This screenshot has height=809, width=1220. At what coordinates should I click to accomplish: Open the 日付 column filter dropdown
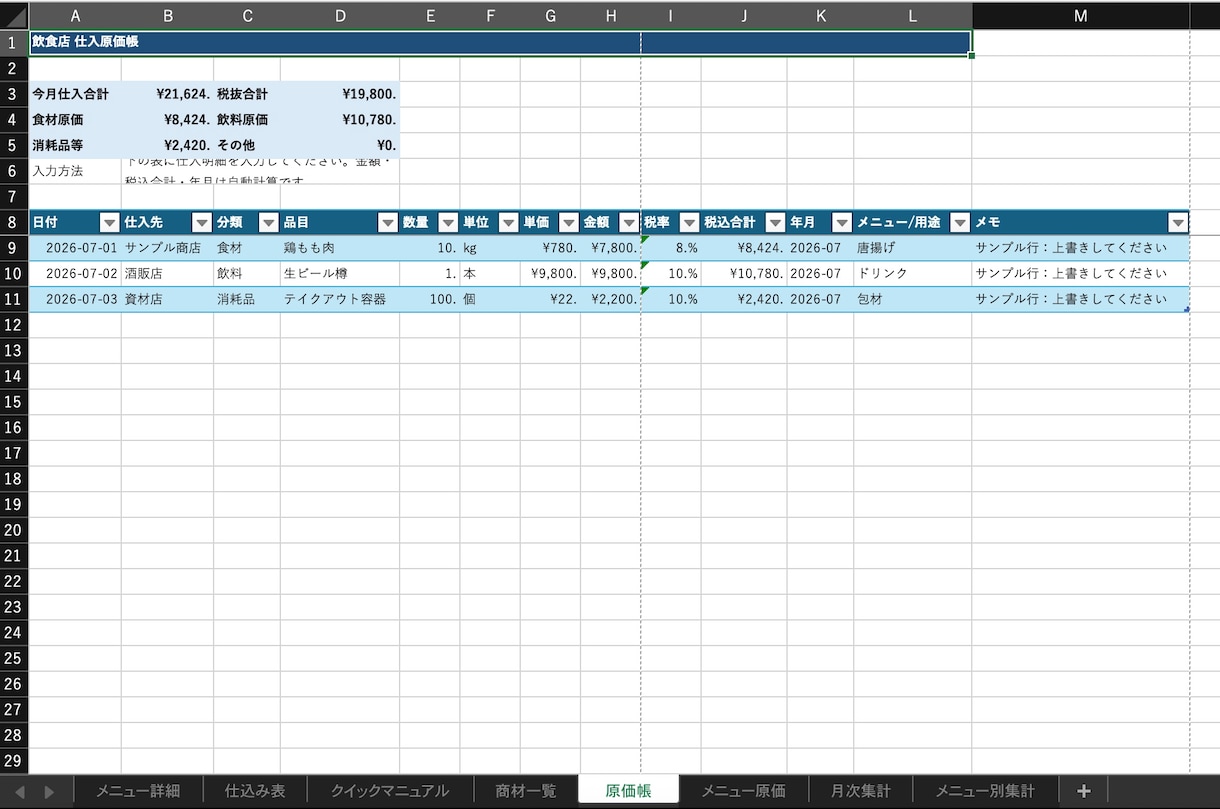[x=110, y=223]
